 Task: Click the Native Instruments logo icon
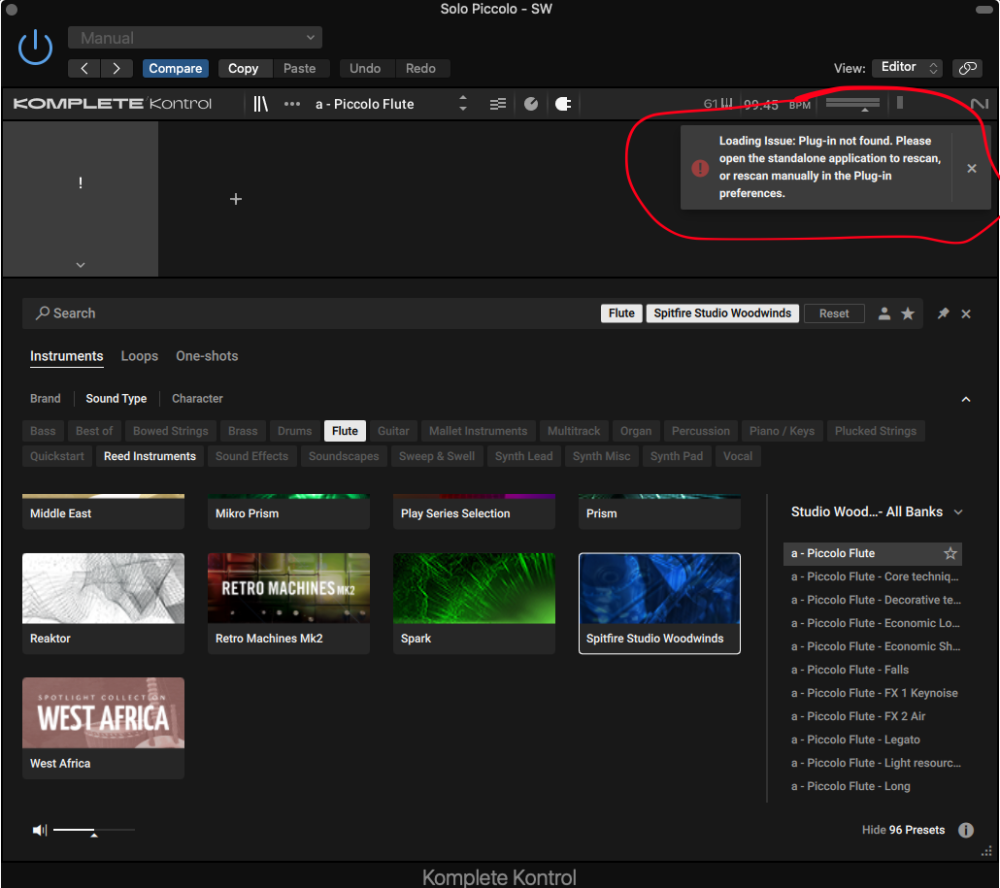979,103
